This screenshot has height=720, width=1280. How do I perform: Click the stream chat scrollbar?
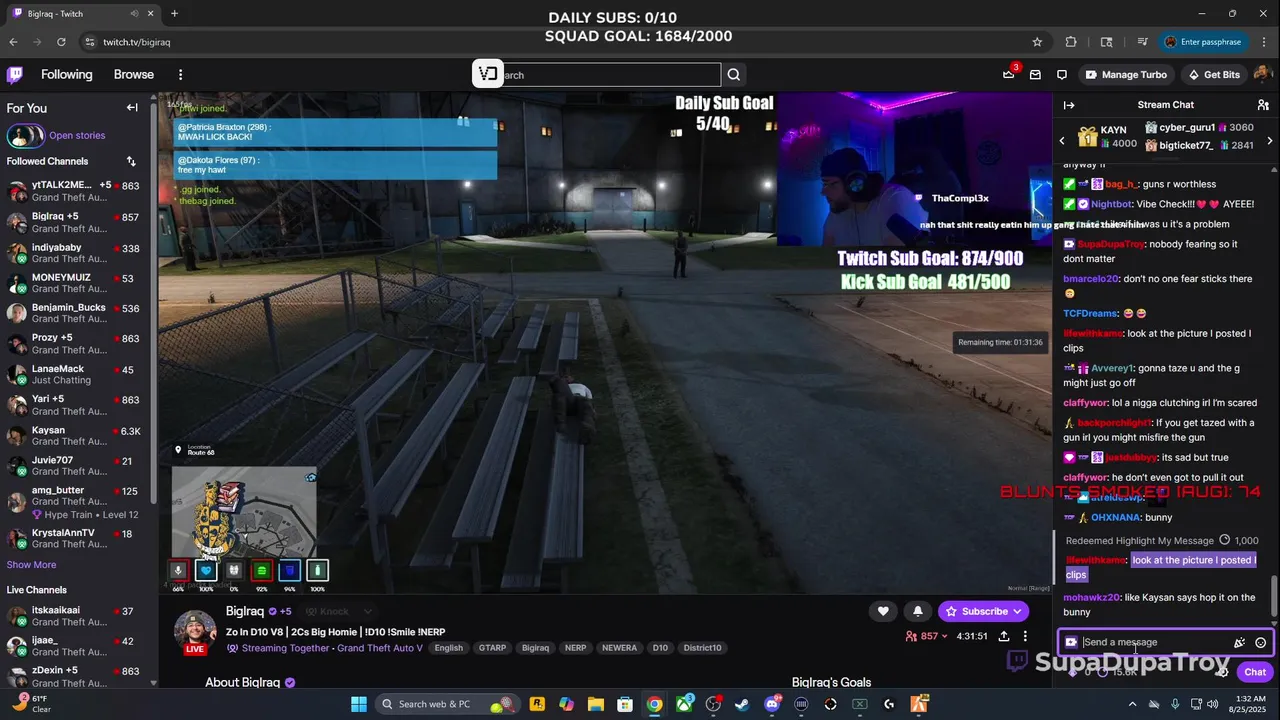pyautogui.click(x=1274, y=596)
